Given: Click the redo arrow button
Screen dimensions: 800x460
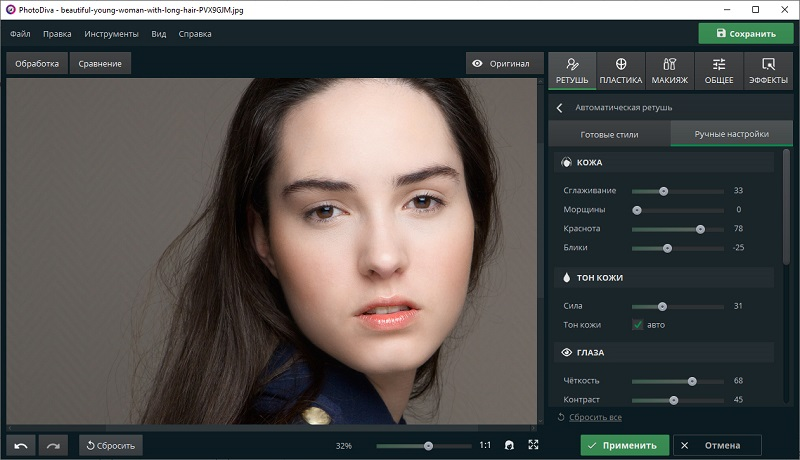Looking at the screenshot, I should point(53,445).
